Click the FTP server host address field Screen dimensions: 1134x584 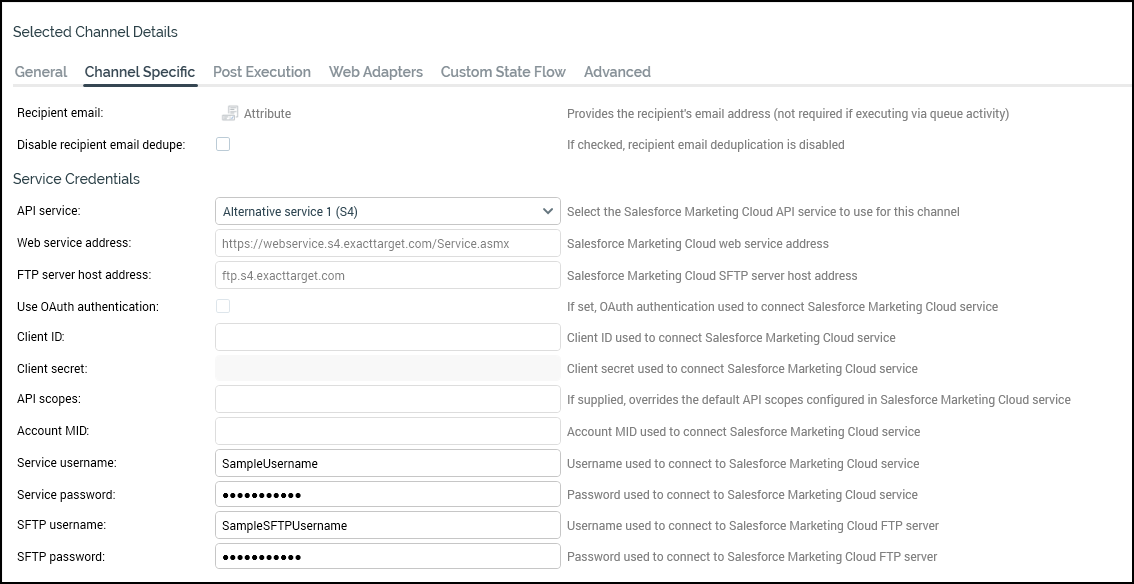(x=387, y=275)
